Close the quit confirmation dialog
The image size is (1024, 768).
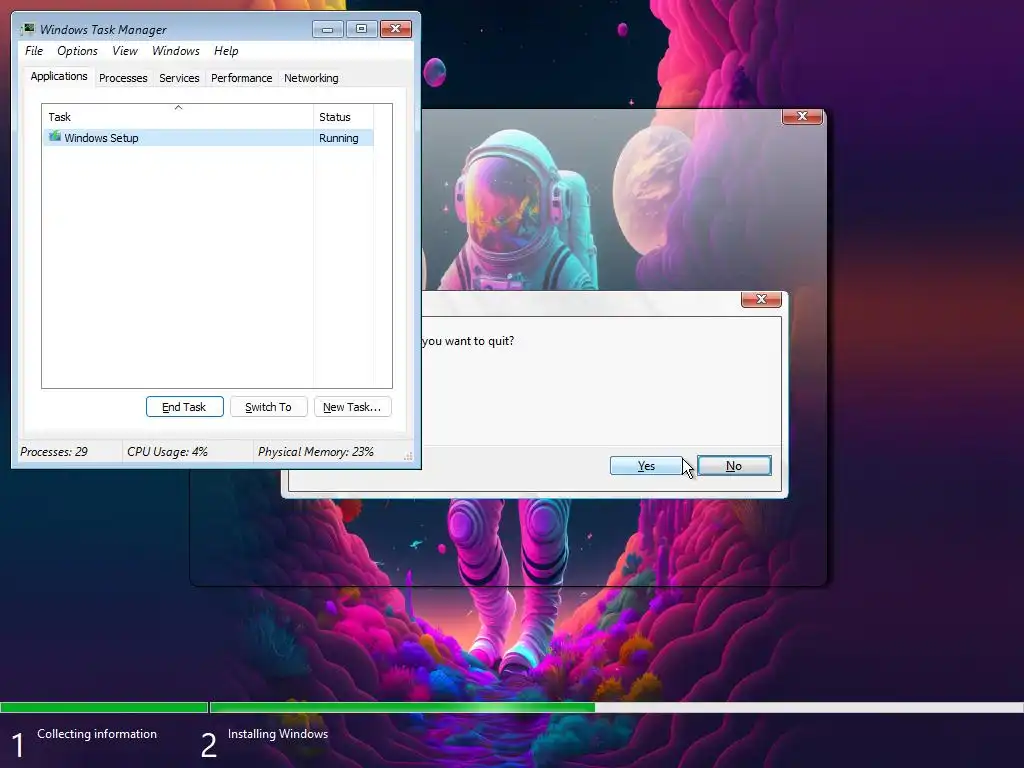point(761,299)
